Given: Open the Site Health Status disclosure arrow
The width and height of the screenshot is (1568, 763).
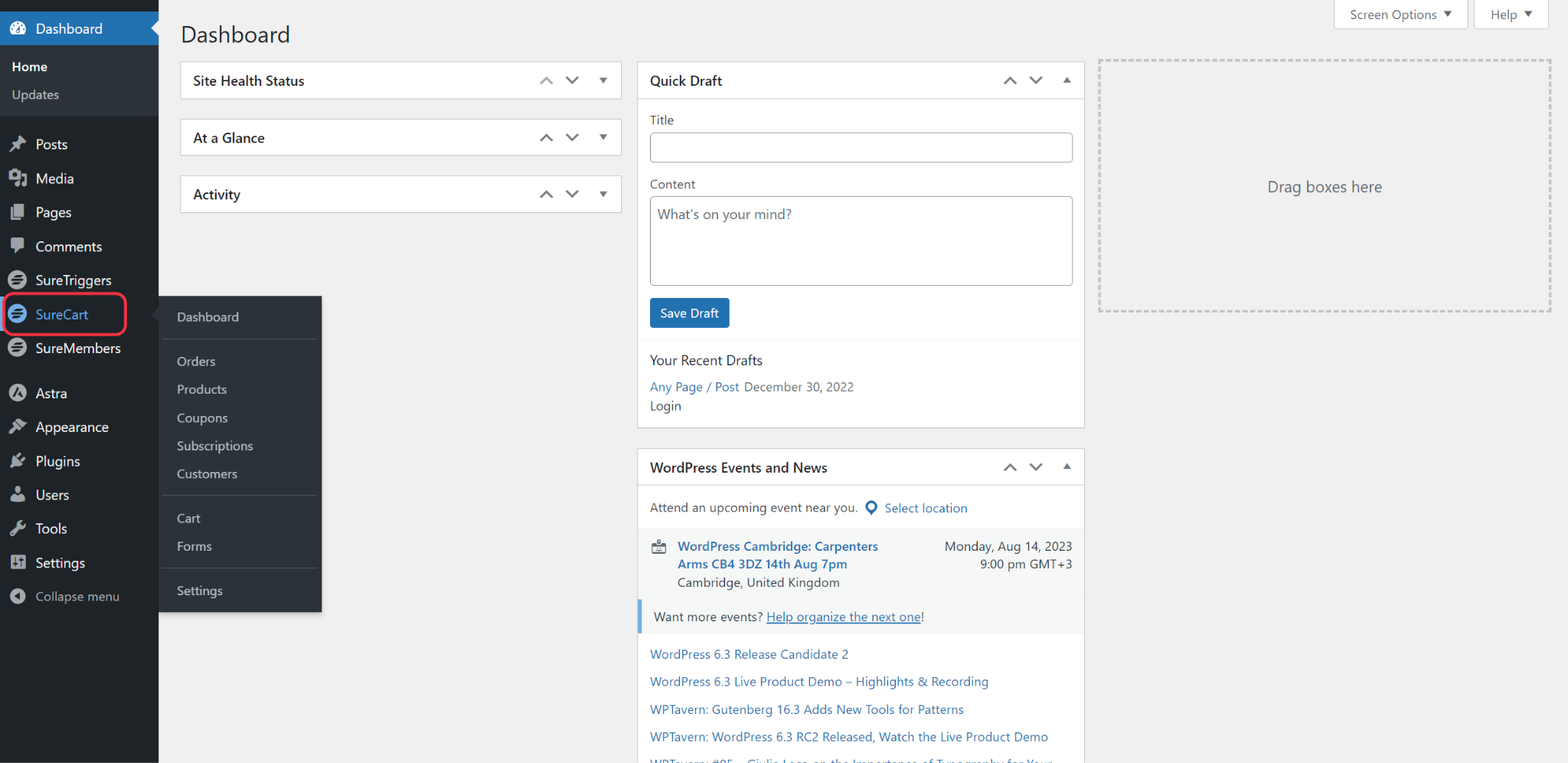Looking at the screenshot, I should [x=603, y=80].
